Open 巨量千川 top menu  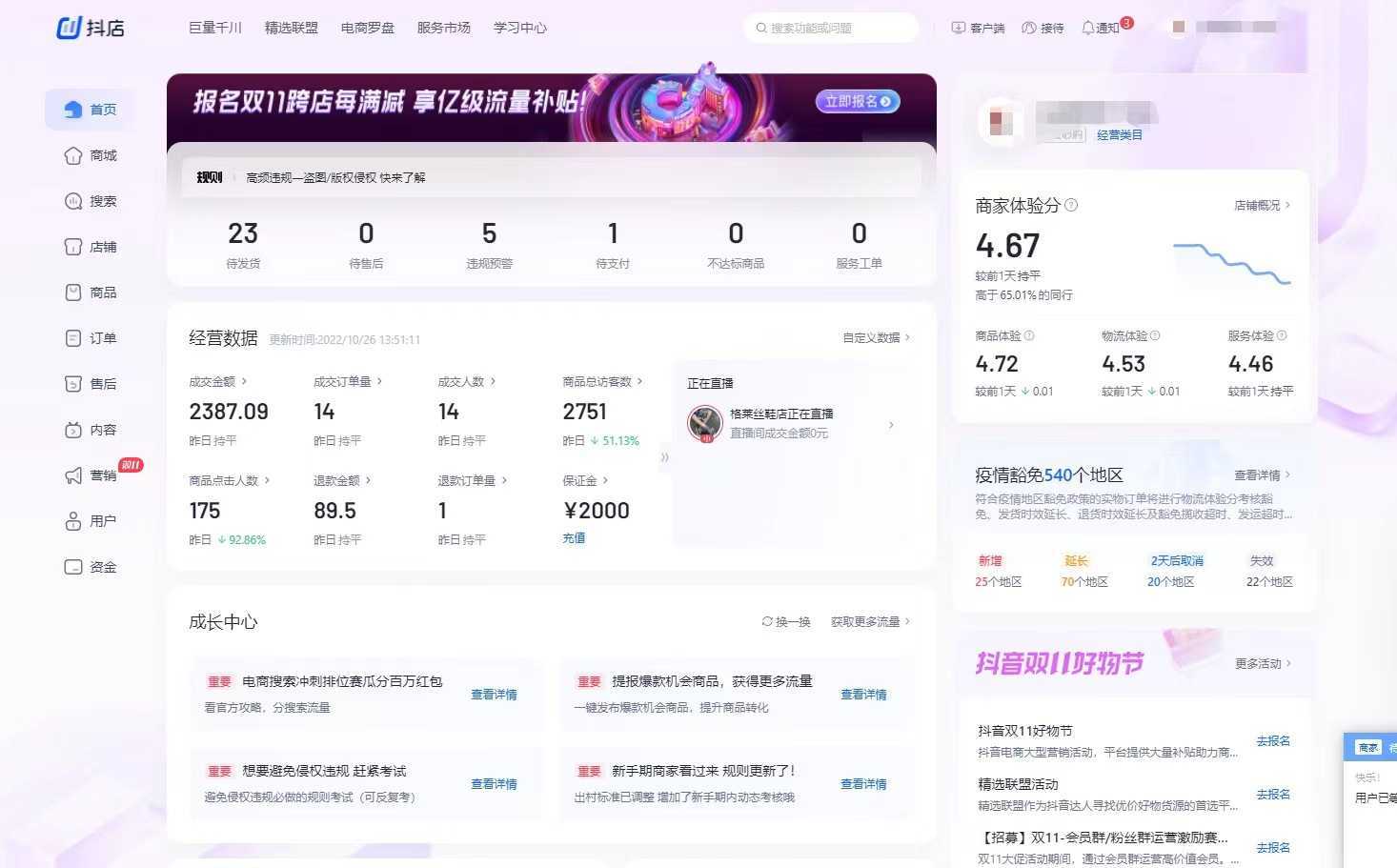click(215, 28)
